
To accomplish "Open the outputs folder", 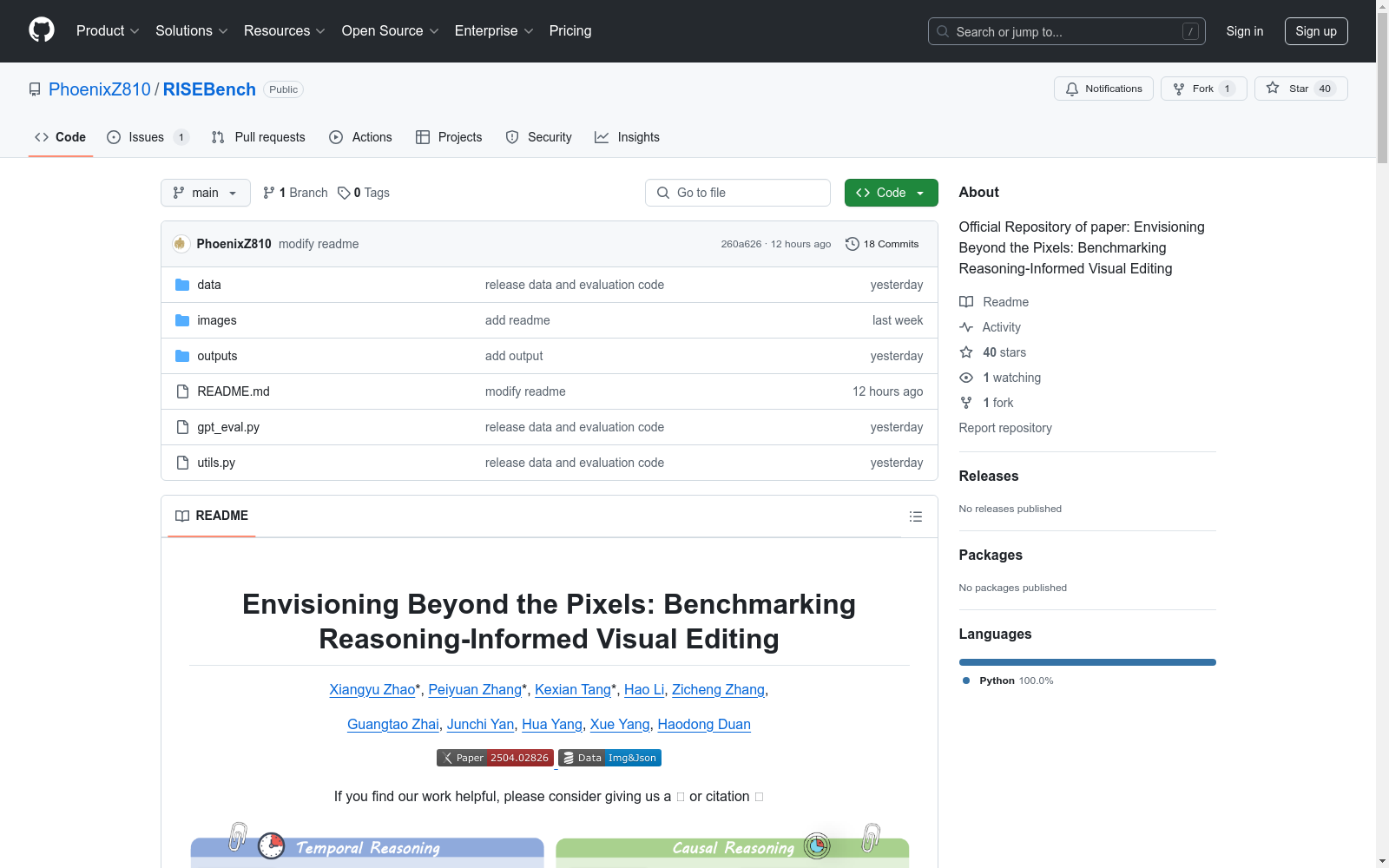I will point(217,356).
